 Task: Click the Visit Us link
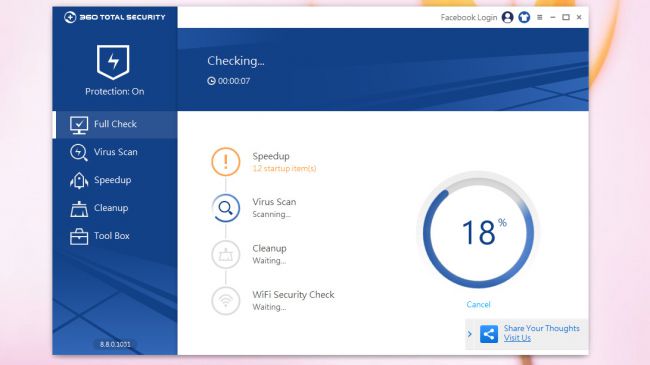(x=517, y=338)
